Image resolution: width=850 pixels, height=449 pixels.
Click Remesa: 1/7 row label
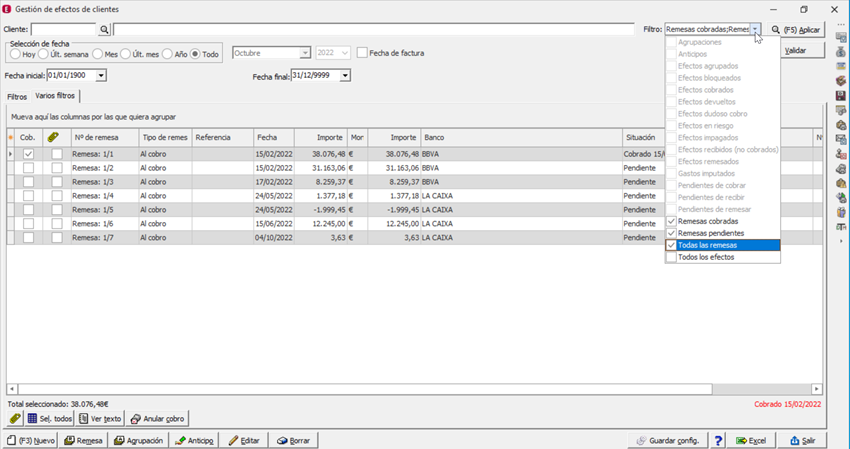93,238
